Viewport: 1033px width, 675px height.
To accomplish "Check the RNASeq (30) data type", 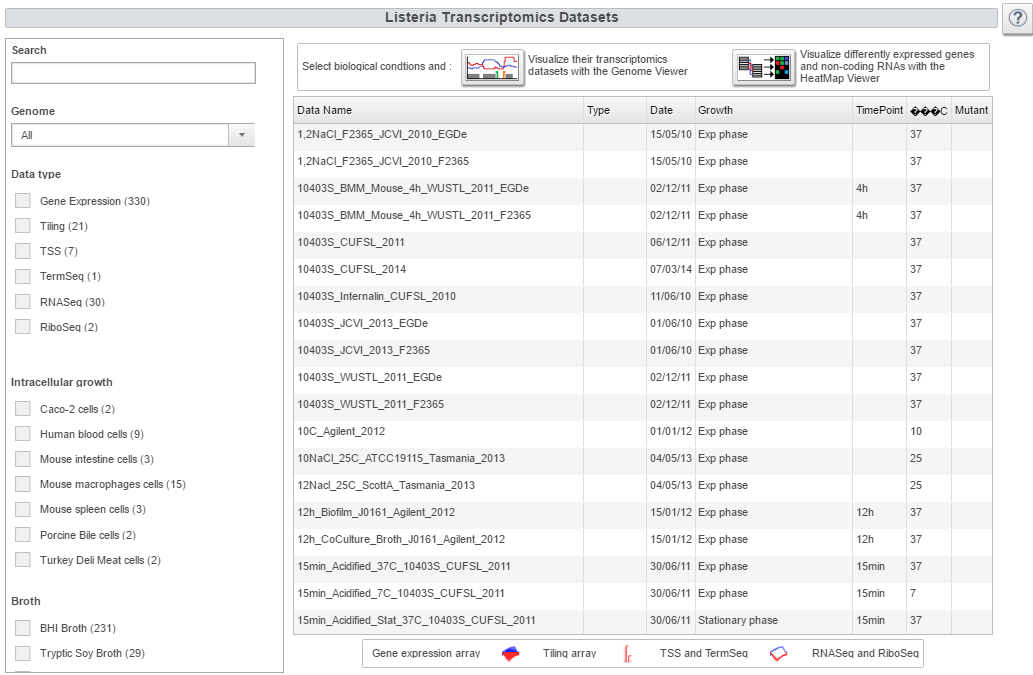I will point(23,302).
